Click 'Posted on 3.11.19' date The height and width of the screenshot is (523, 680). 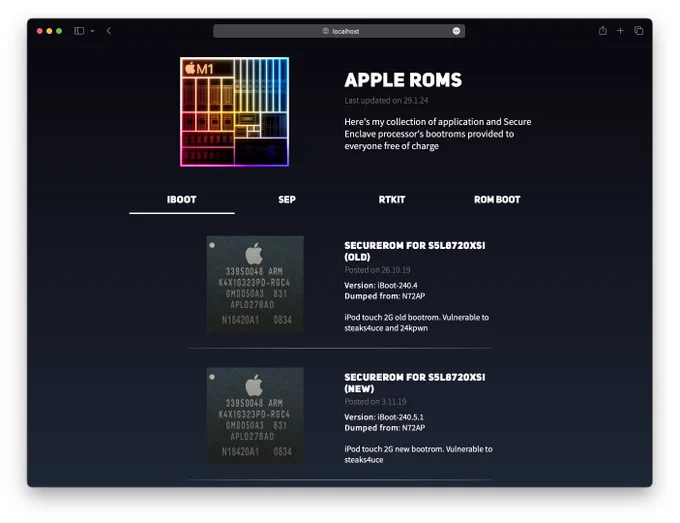376,402
